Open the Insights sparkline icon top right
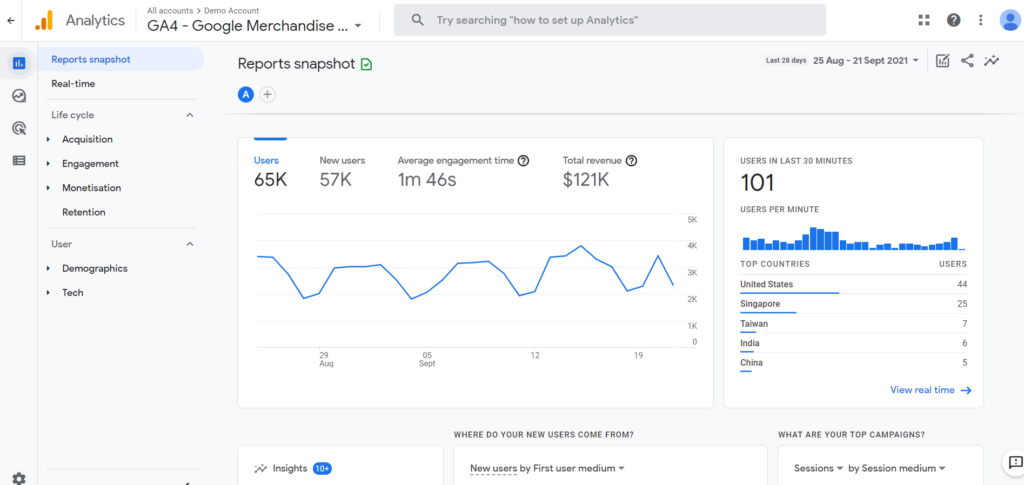Image resolution: width=1024 pixels, height=485 pixels. (992, 61)
